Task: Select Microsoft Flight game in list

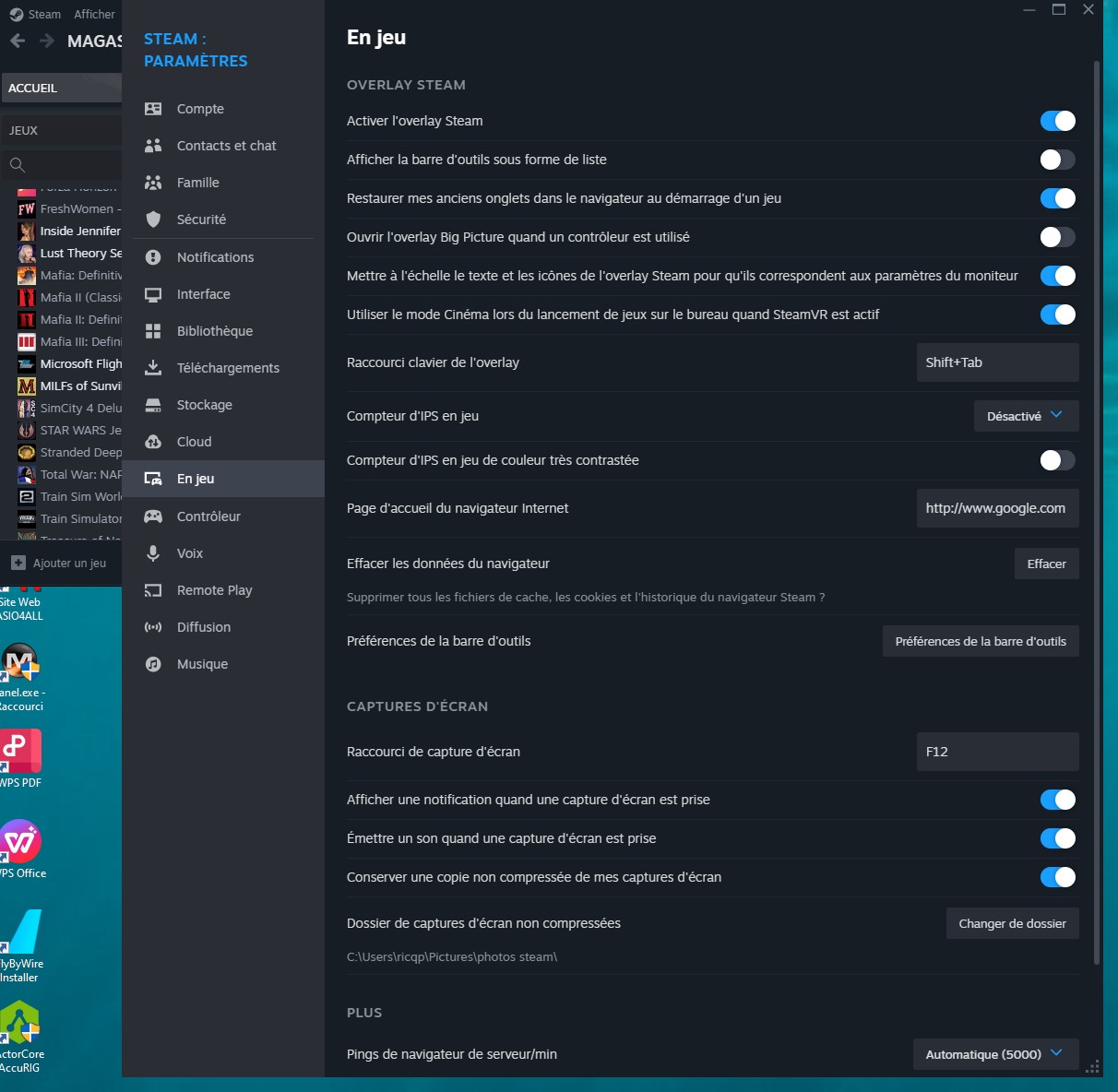Action: tap(69, 363)
